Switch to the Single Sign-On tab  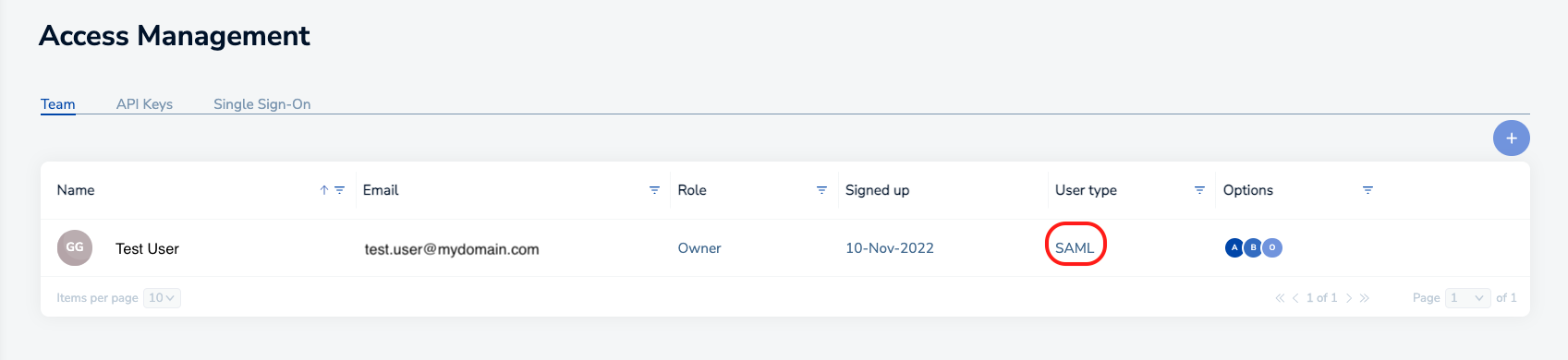261,104
